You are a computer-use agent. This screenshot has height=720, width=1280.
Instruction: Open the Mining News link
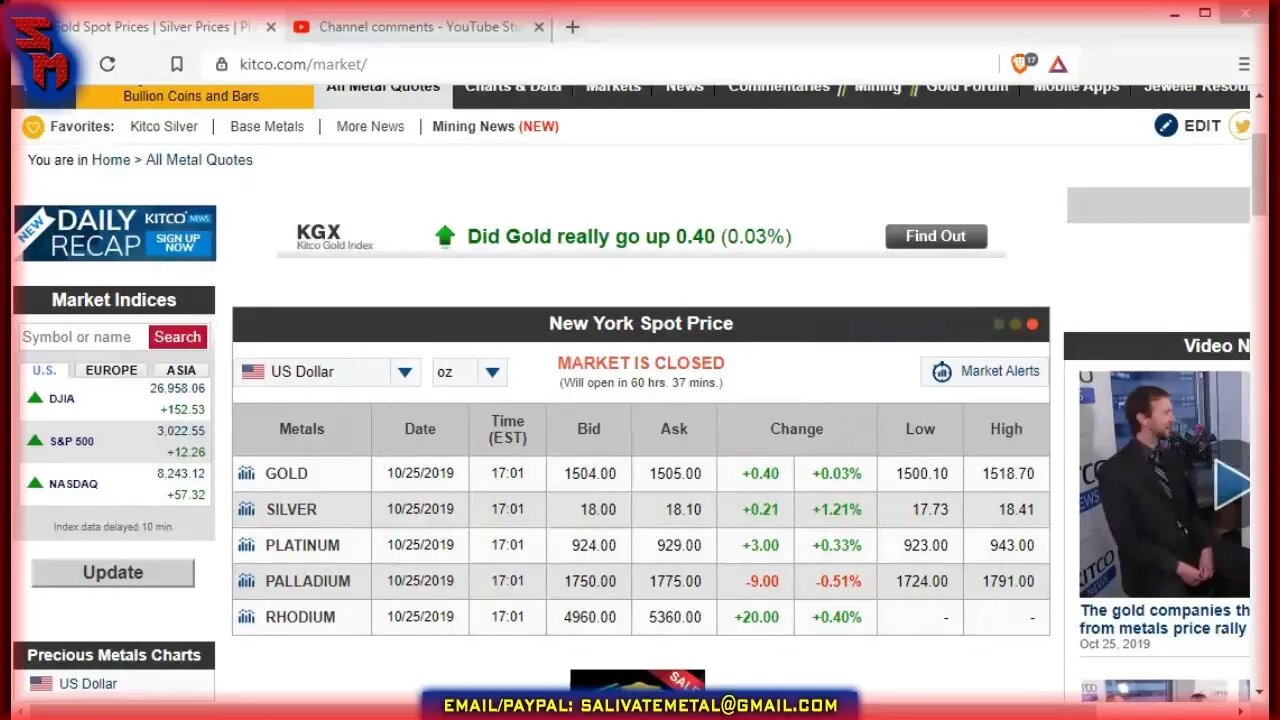point(495,126)
